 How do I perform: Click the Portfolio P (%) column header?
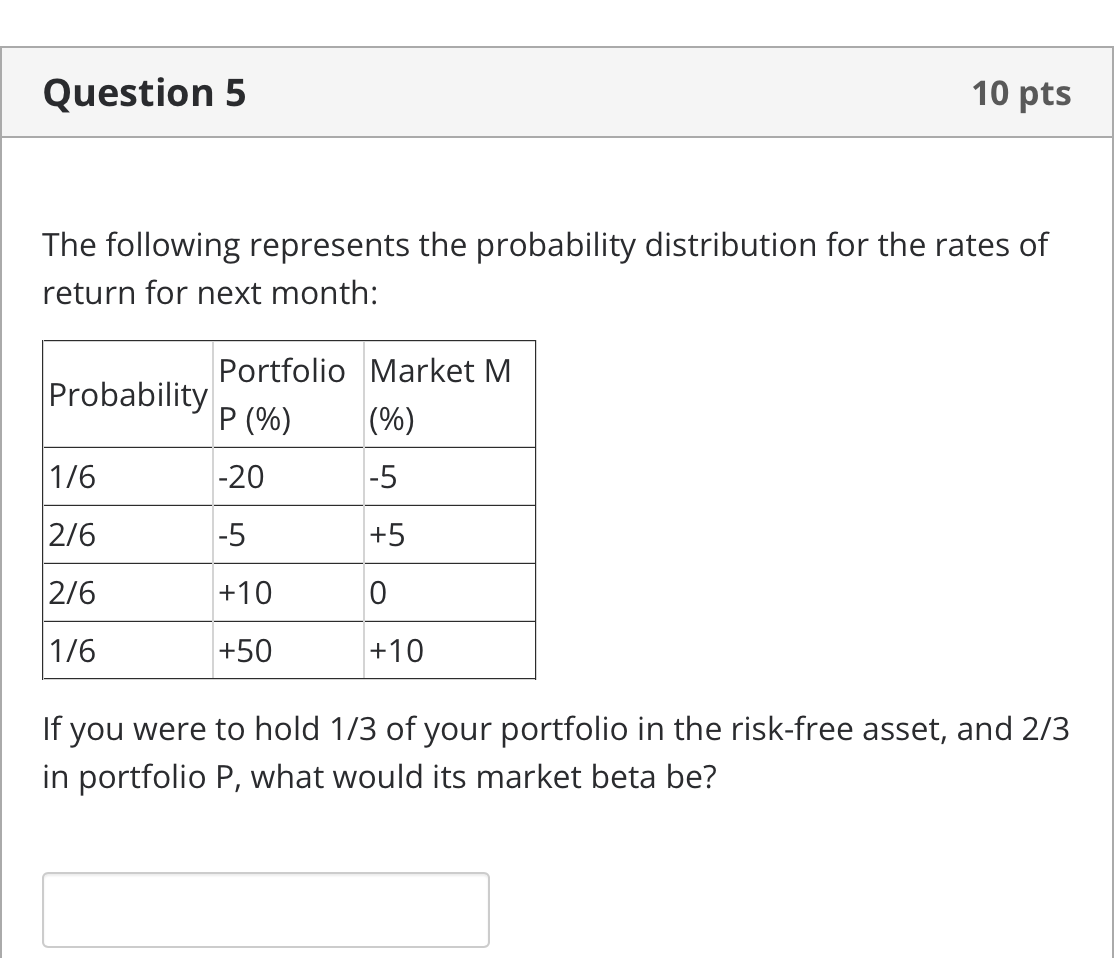coord(283,394)
